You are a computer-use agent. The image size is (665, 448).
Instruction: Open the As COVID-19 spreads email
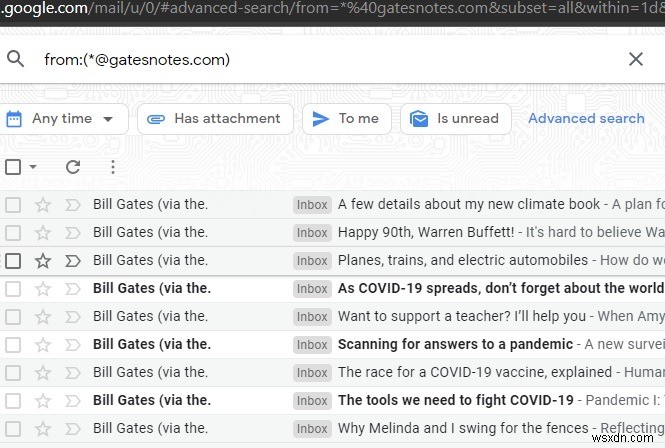tap(500, 289)
